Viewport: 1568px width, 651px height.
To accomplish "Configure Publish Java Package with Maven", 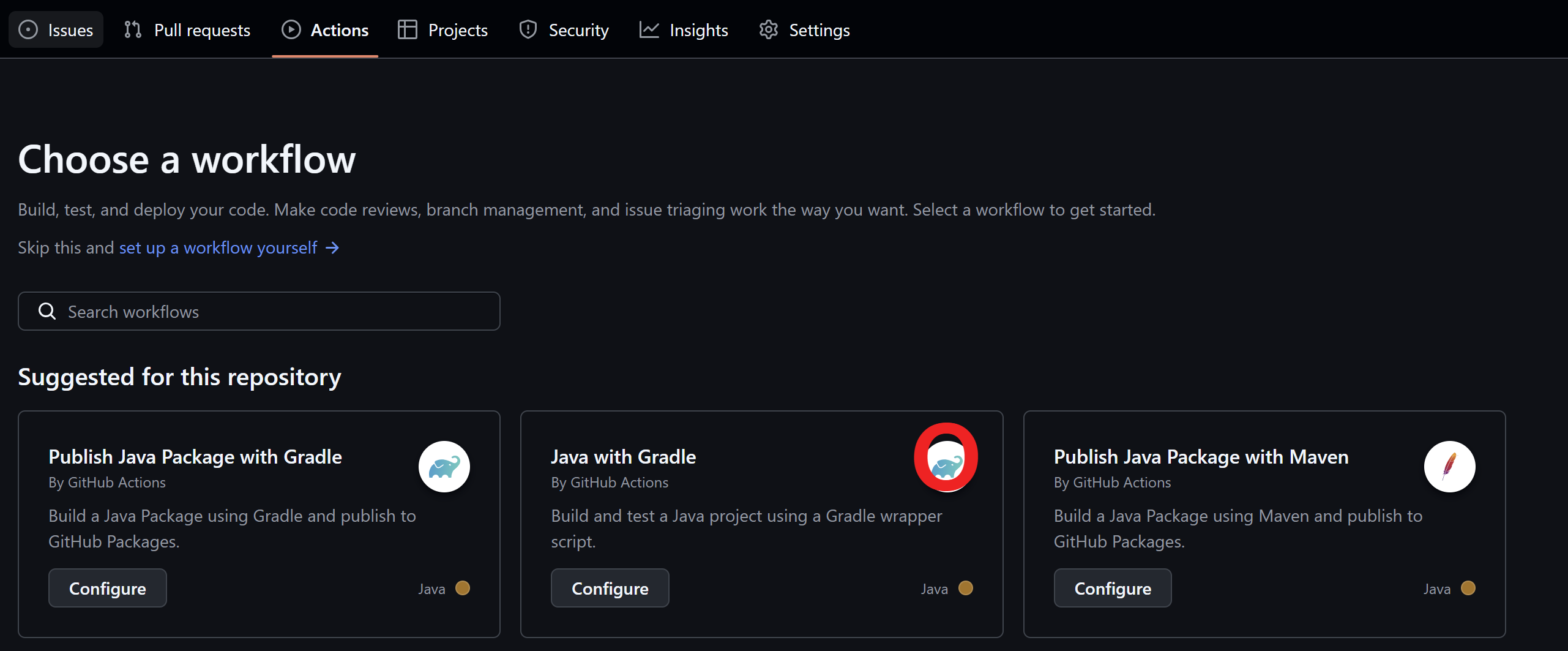I will [x=1113, y=588].
